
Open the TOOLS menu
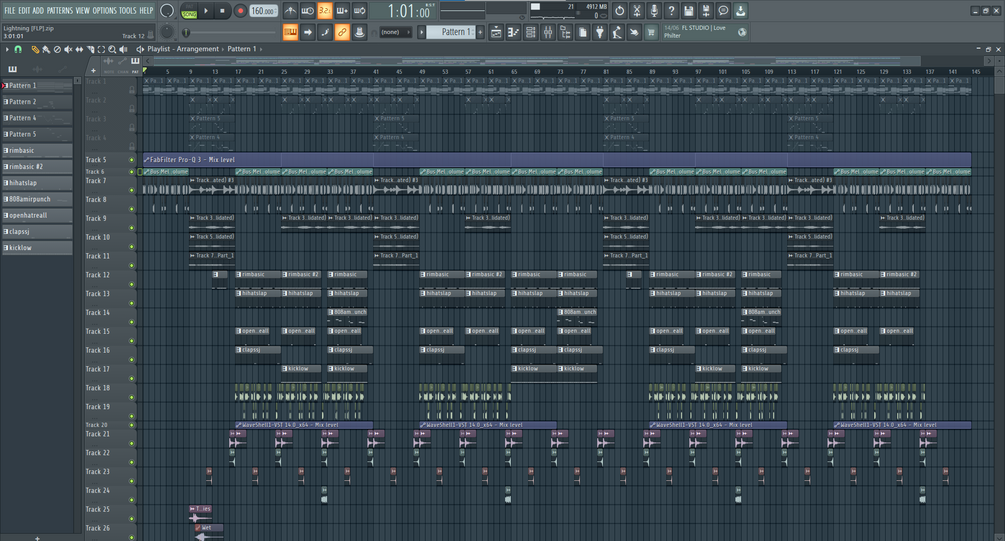pos(128,11)
